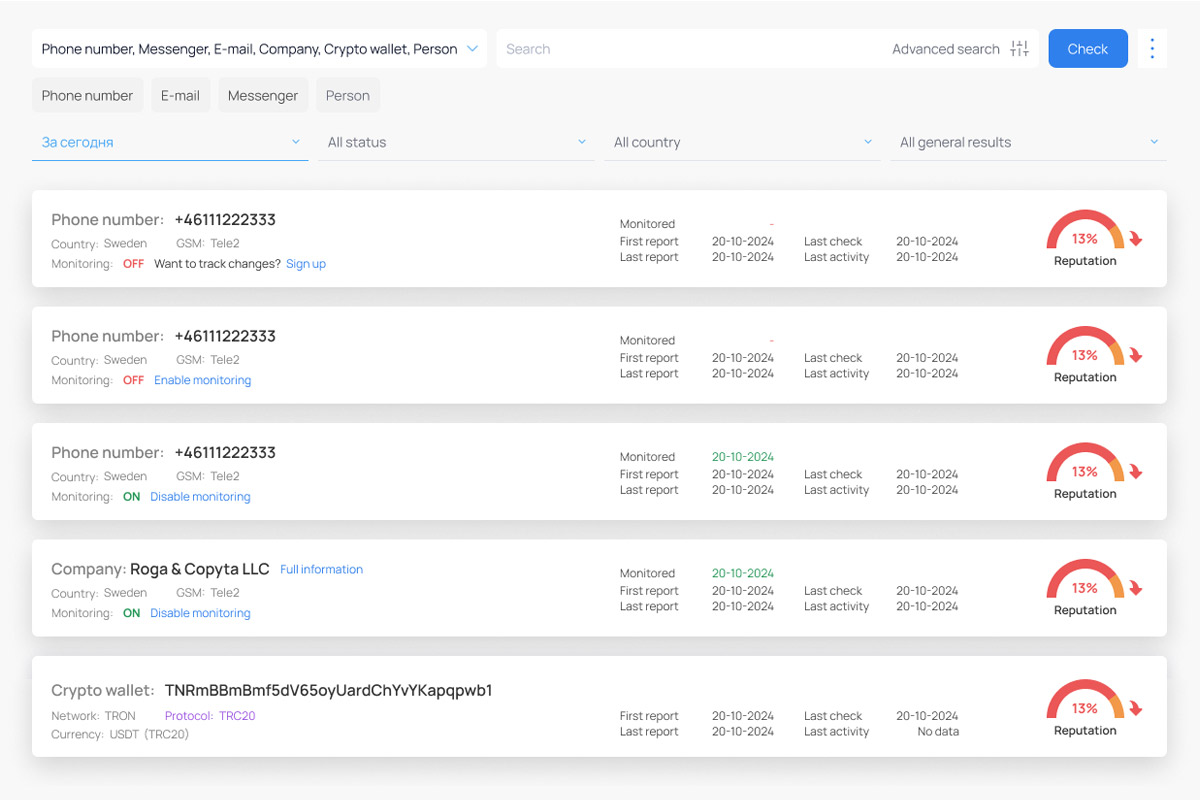
Task: Click the reputation gauge on the first phone result
Action: click(1085, 233)
